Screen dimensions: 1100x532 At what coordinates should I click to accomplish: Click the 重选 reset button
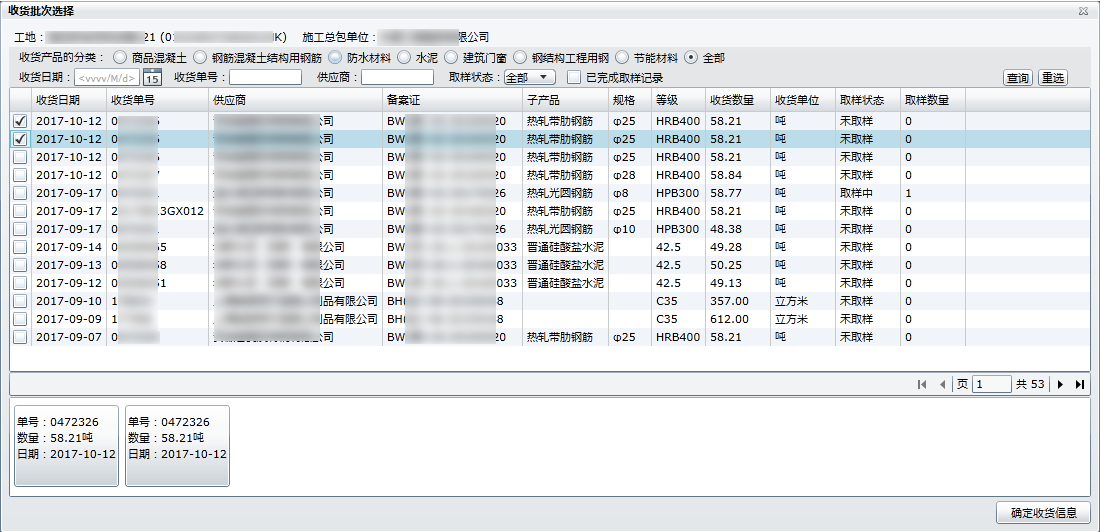coord(1052,78)
